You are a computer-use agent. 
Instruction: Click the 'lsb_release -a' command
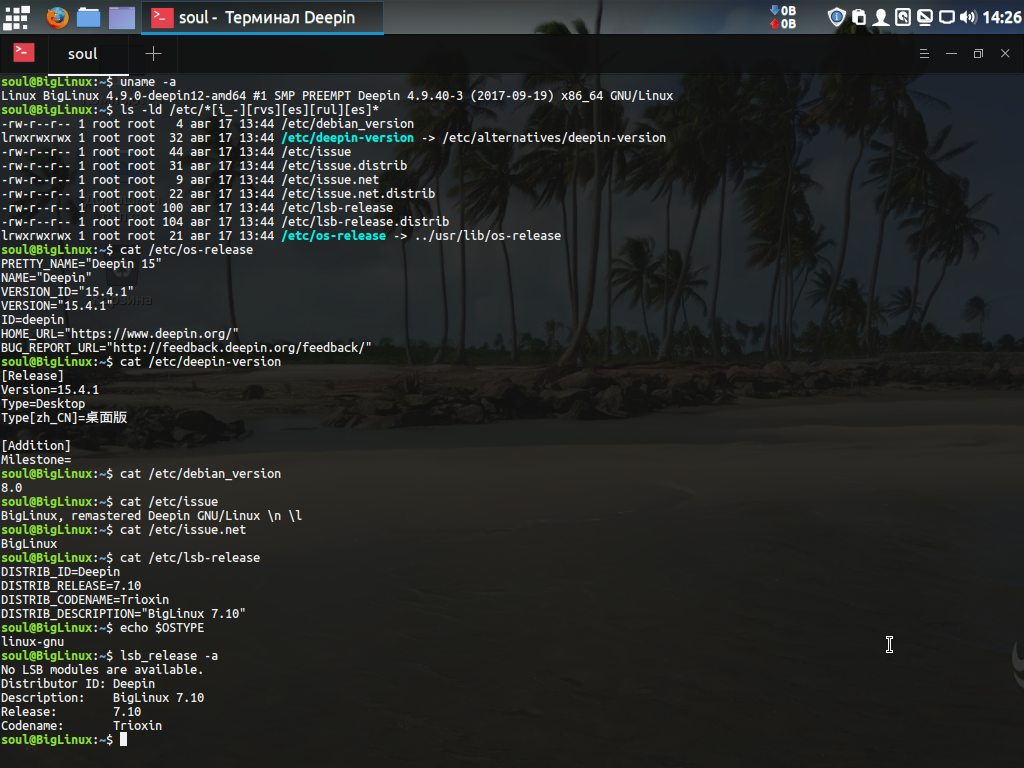click(x=169, y=656)
